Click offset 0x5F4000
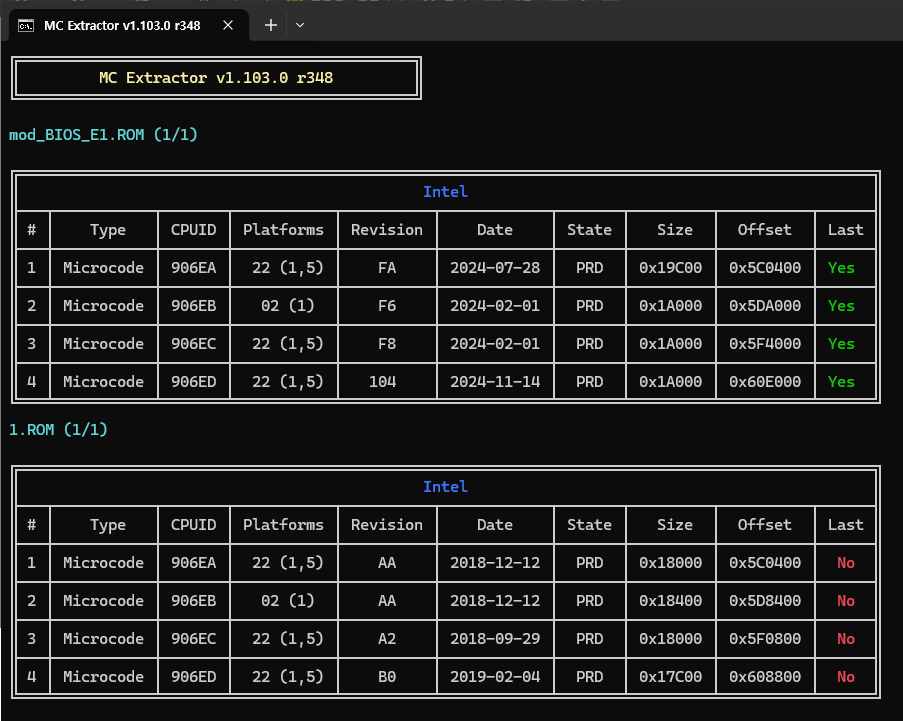This screenshot has height=721, width=903. (765, 344)
